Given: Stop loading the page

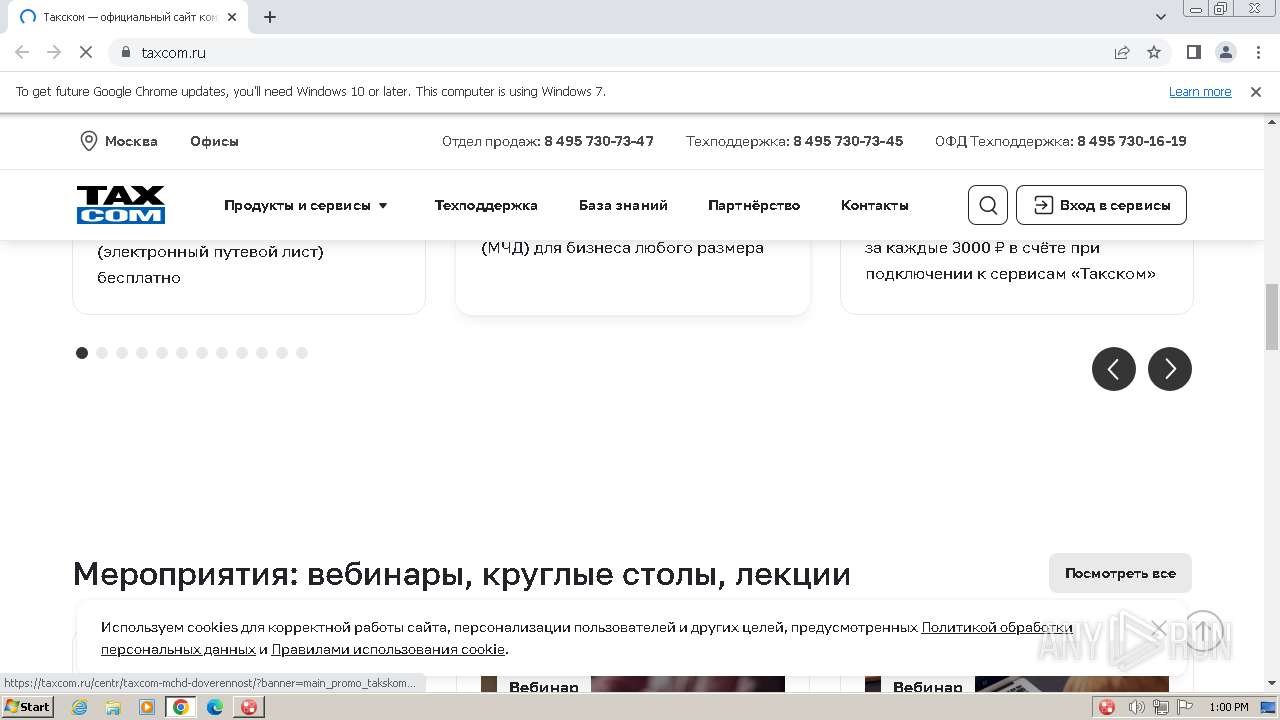Looking at the screenshot, I should (86, 52).
